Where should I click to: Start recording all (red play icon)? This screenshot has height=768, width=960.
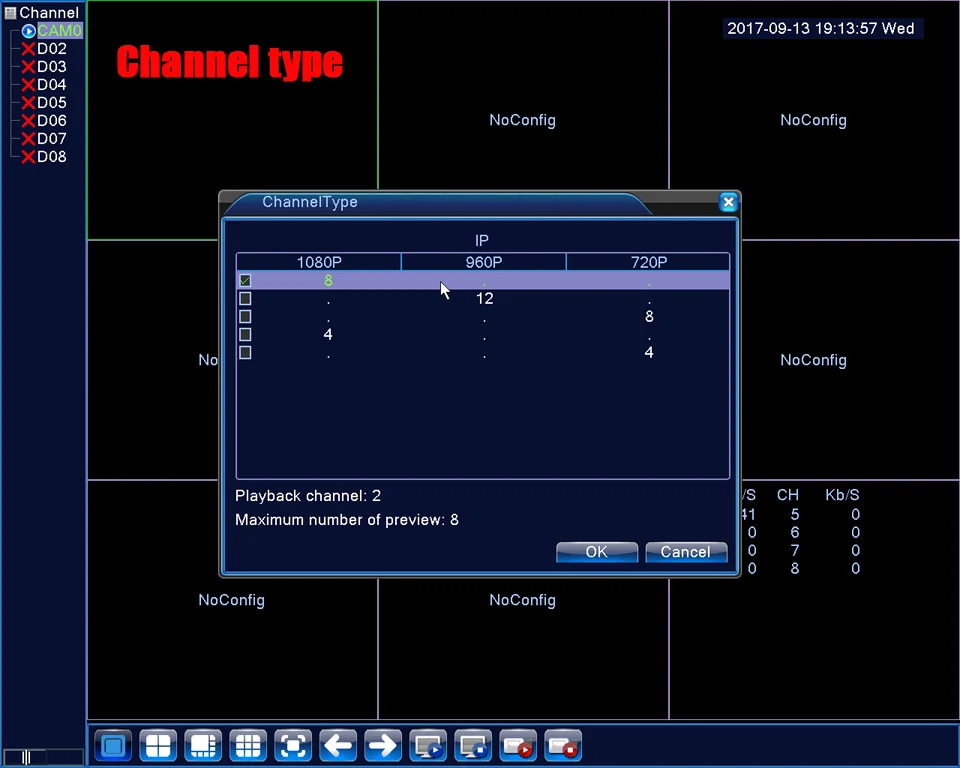point(518,745)
